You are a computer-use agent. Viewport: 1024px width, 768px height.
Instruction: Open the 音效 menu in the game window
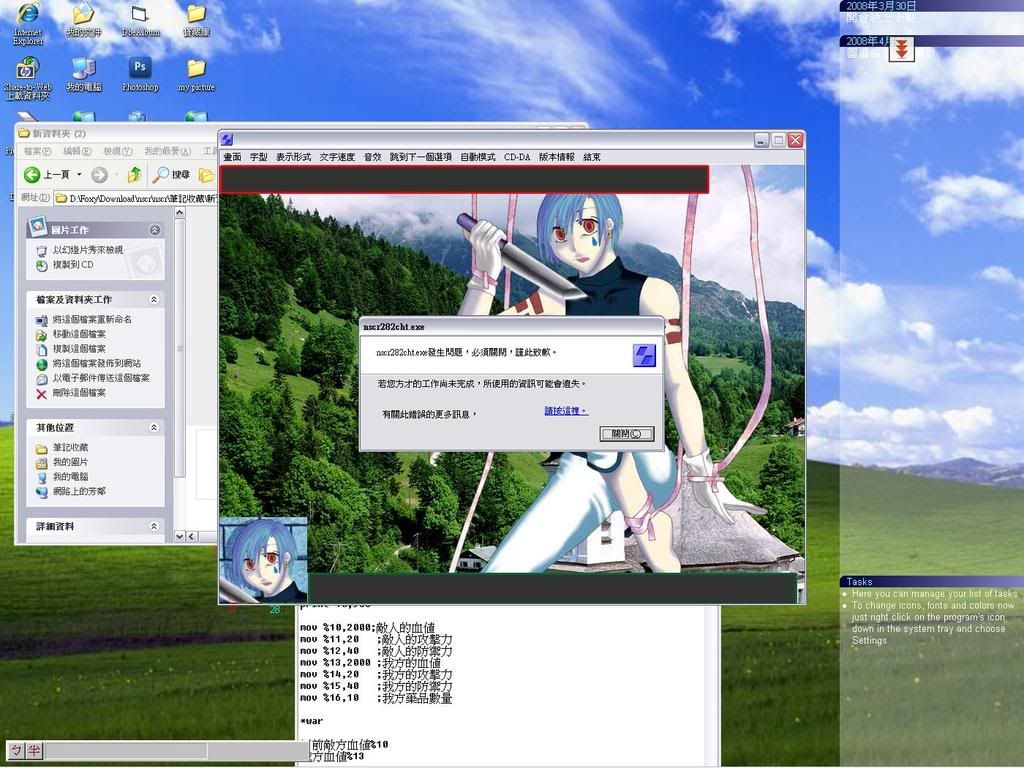tap(372, 157)
